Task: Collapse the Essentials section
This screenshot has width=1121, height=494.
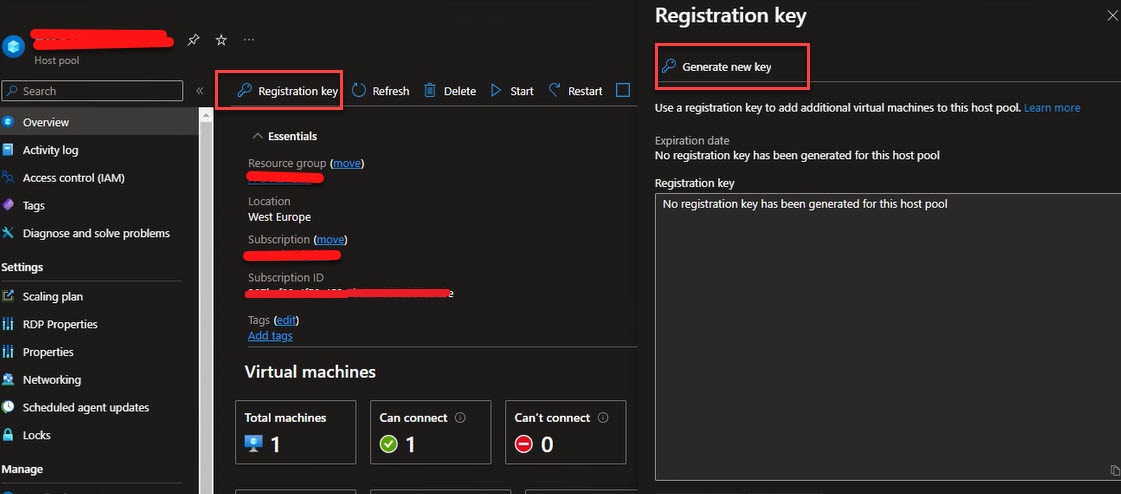Action: pyautogui.click(x=257, y=136)
